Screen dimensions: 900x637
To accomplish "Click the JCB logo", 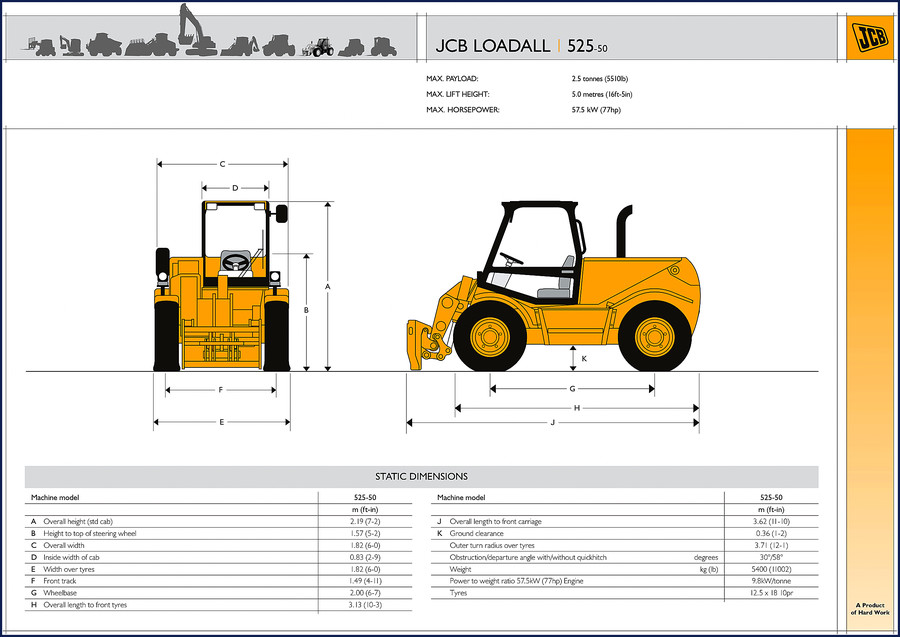I will 870,37.
